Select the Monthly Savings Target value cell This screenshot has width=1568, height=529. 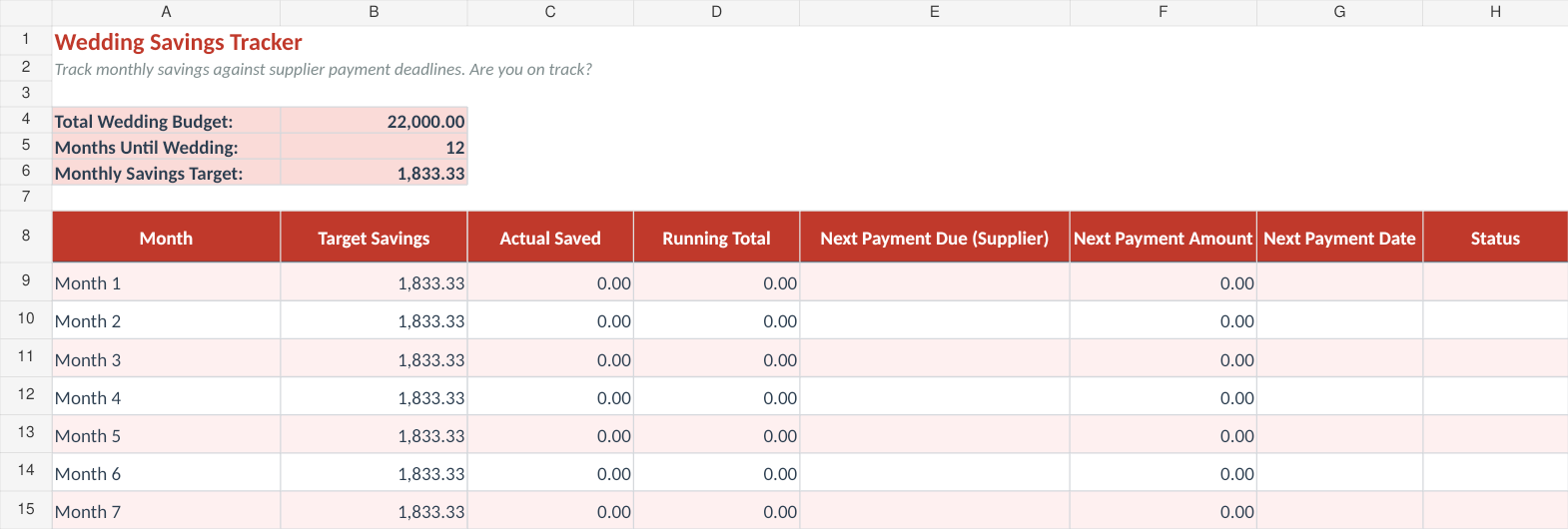point(374,172)
